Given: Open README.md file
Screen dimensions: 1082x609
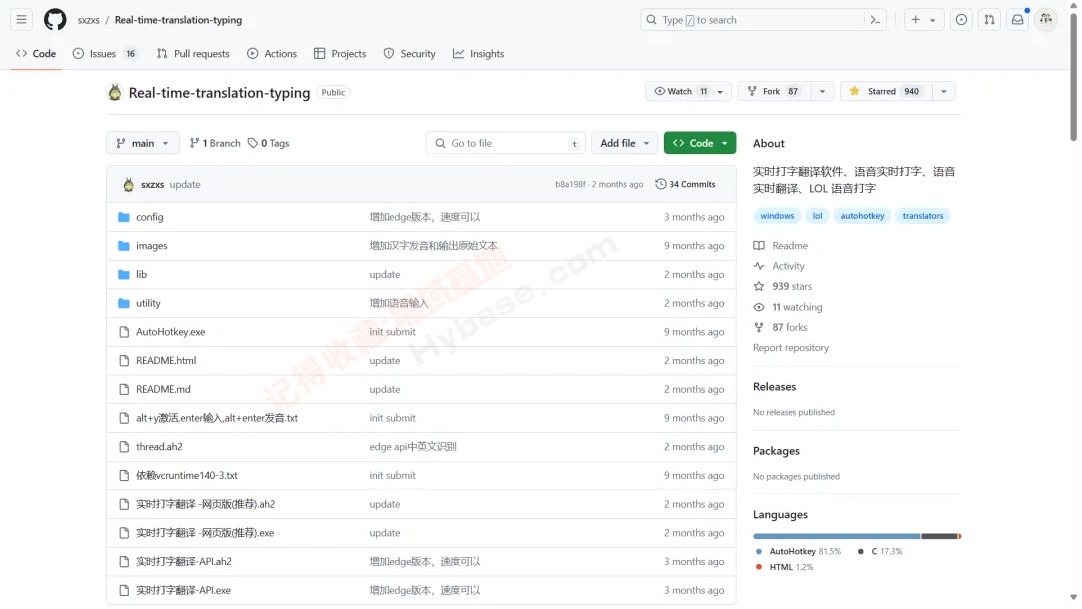Looking at the screenshot, I should click(163, 390).
